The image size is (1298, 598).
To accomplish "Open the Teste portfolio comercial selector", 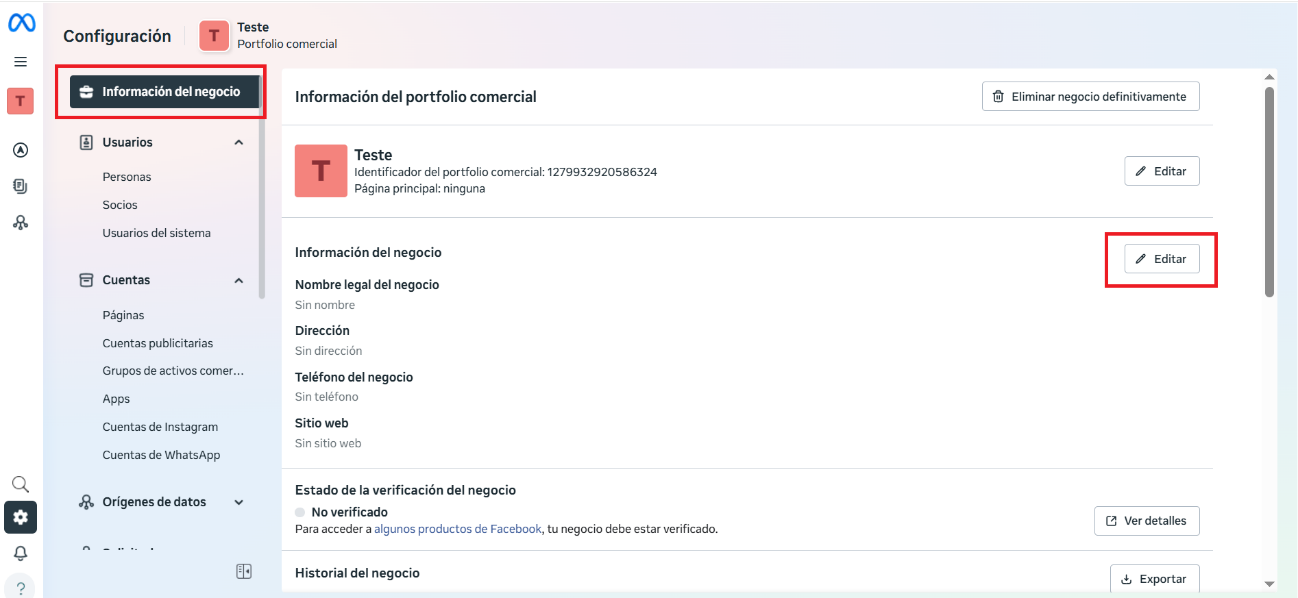I will tap(269, 35).
